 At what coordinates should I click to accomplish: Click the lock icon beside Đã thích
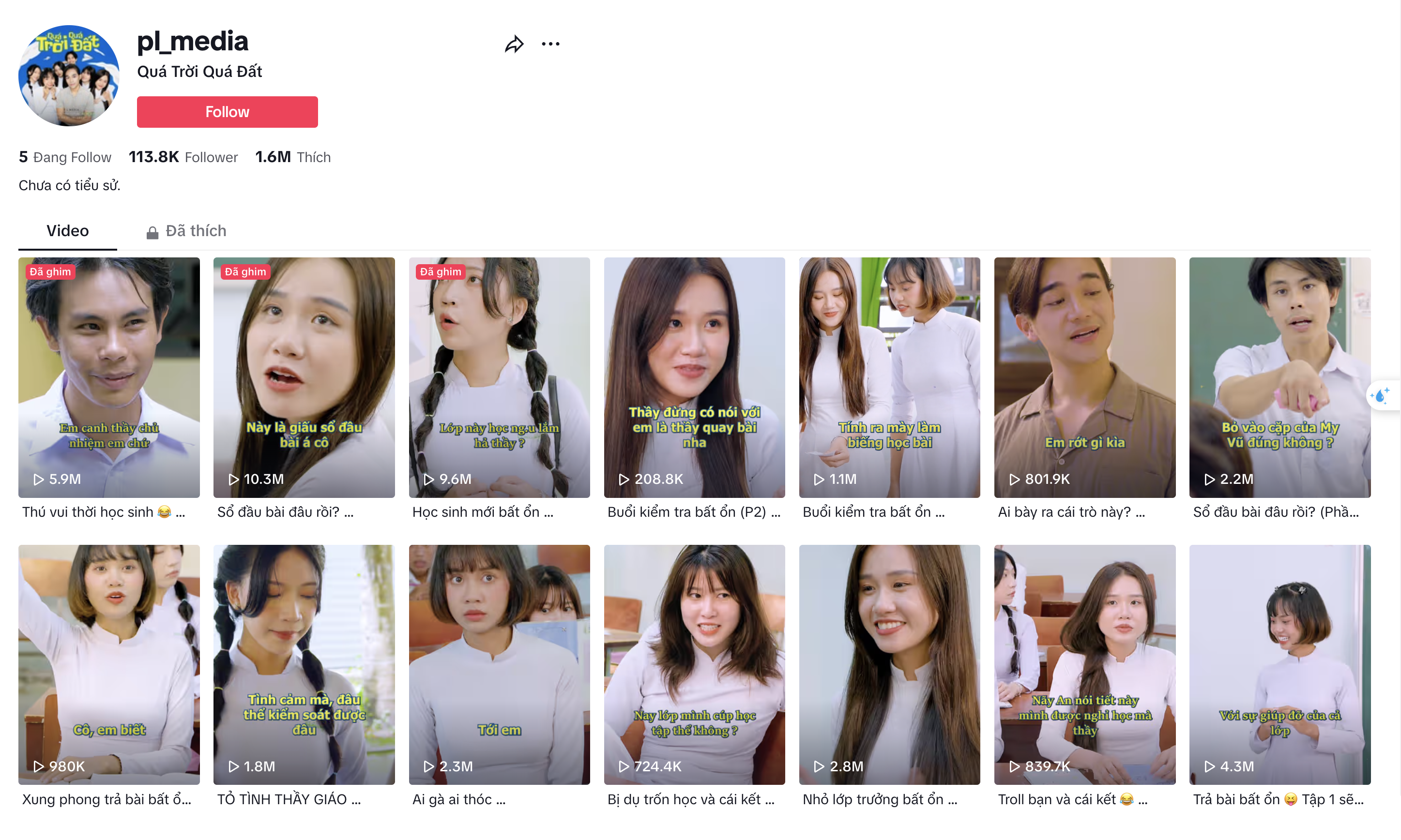152,232
